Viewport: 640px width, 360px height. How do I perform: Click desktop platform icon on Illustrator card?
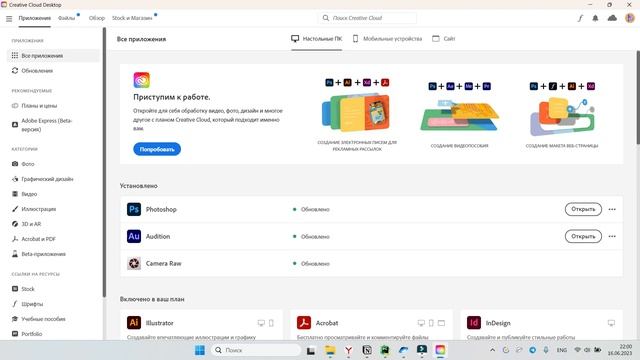tap(261, 323)
